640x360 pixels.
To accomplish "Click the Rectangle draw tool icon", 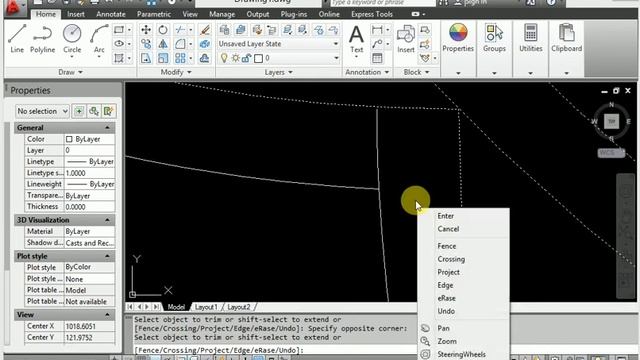I will (119, 30).
